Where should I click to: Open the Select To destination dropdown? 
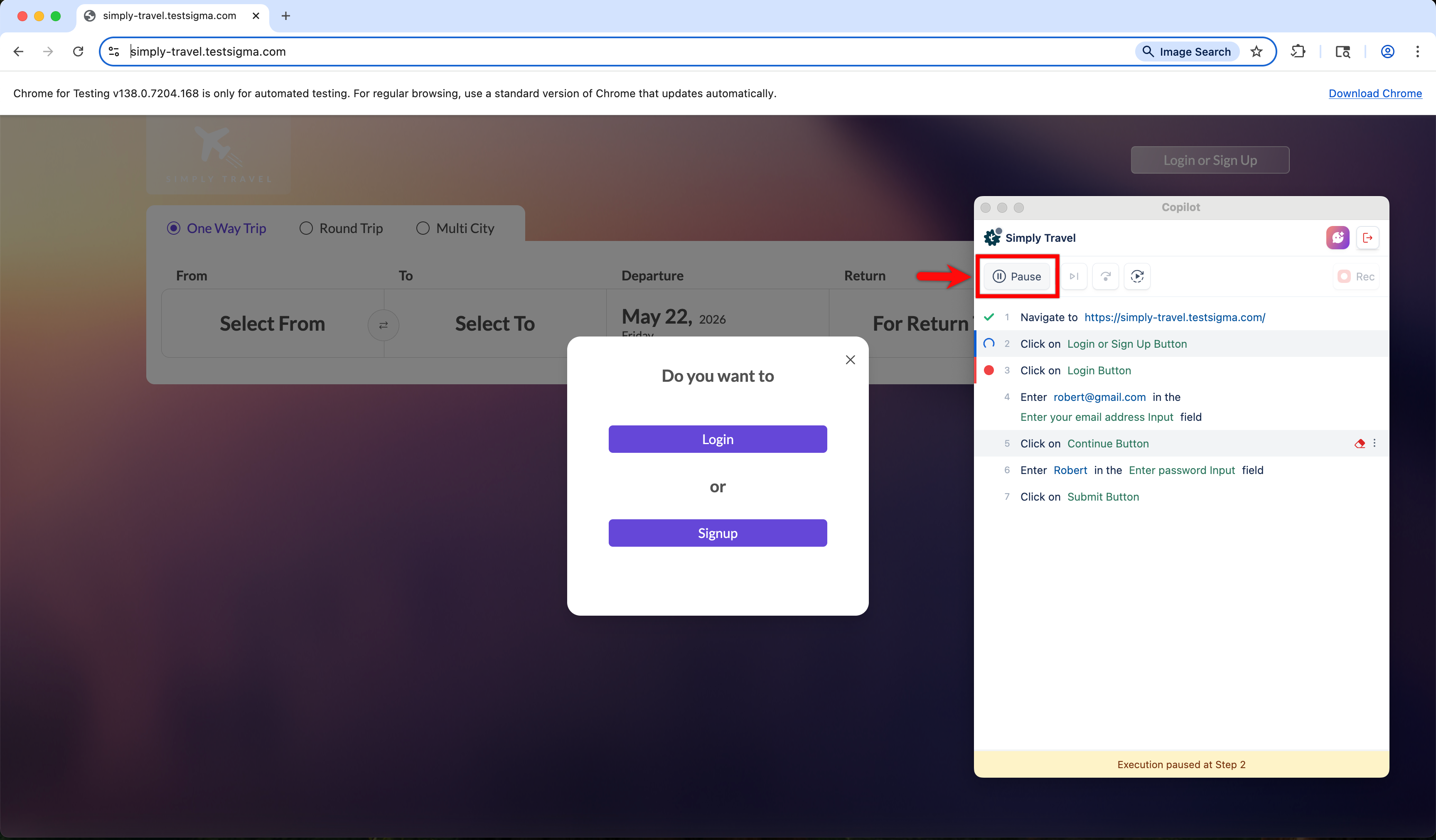click(494, 324)
